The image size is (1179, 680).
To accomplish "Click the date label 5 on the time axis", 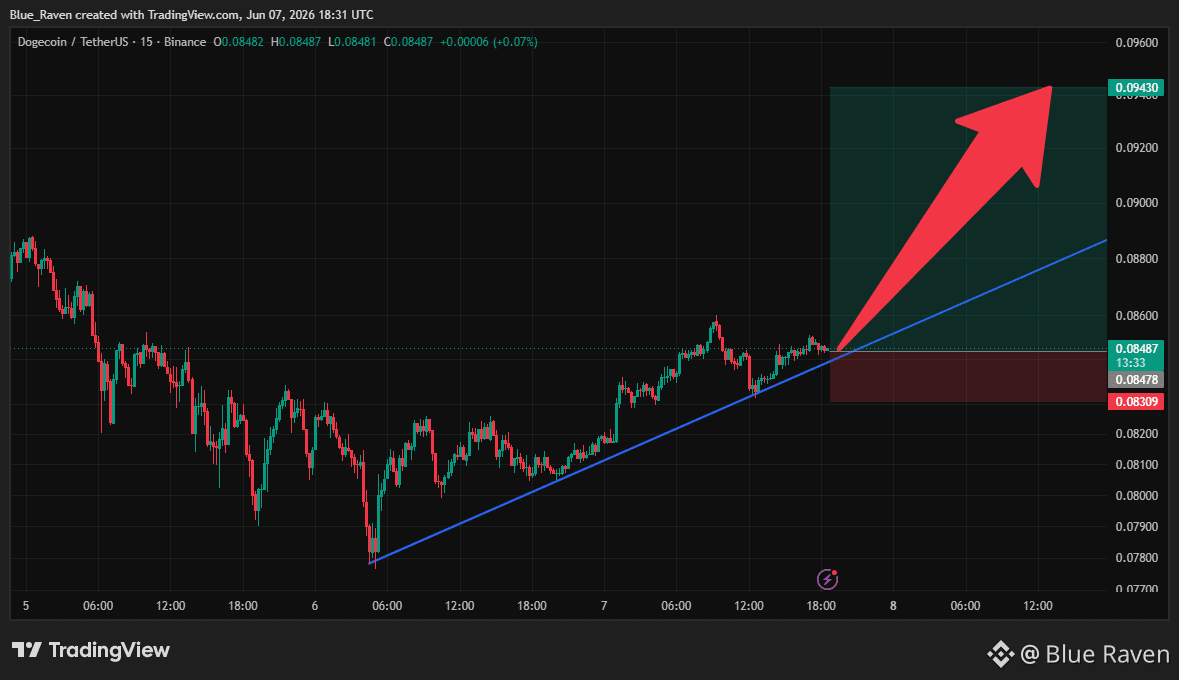I will pyautogui.click(x=26, y=606).
